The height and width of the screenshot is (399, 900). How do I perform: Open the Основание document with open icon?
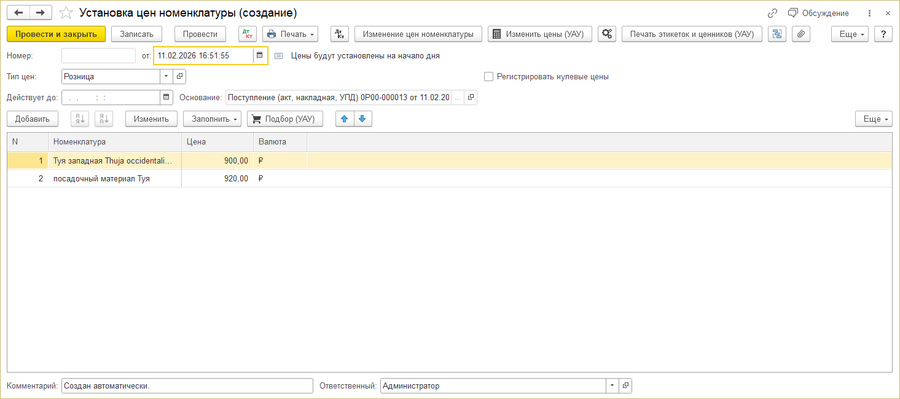pyautogui.click(x=471, y=98)
